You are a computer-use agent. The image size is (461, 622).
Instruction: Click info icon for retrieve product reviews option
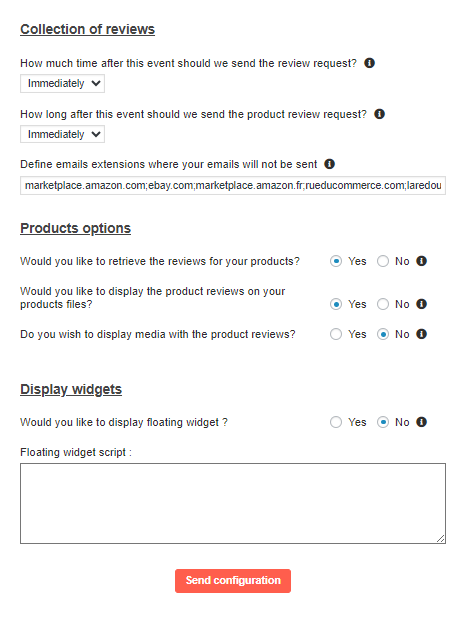click(x=421, y=261)
